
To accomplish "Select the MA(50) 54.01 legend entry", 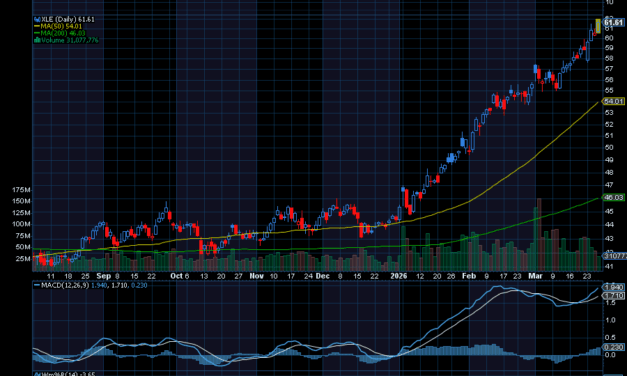I will point(61,26).
